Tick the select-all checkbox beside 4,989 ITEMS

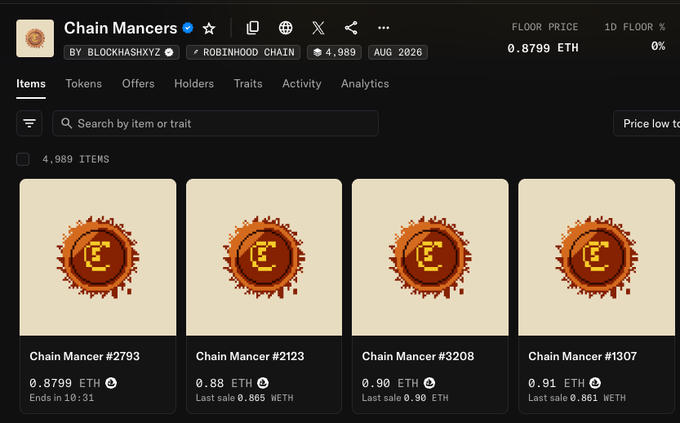(23, 159)
